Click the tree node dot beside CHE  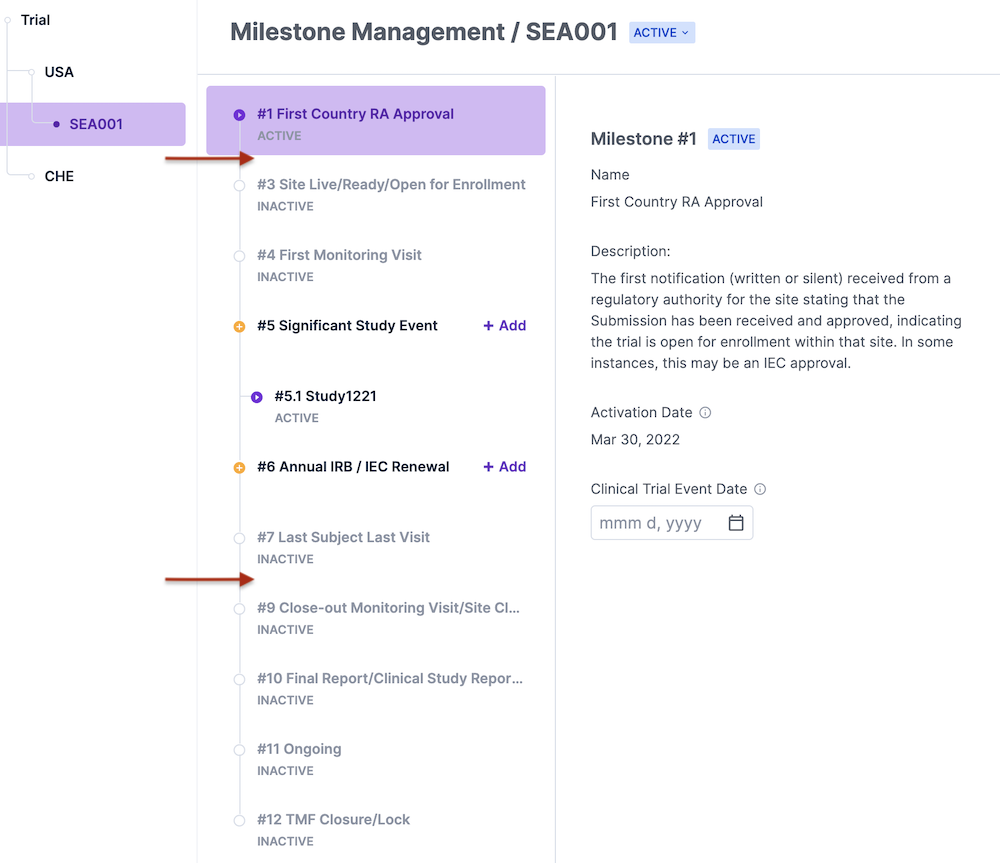(31, 176)
